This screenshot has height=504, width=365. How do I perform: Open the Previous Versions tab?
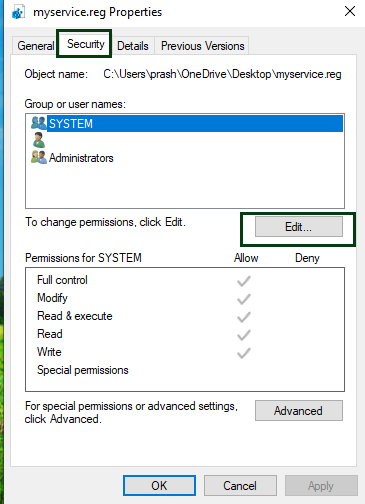202,46
